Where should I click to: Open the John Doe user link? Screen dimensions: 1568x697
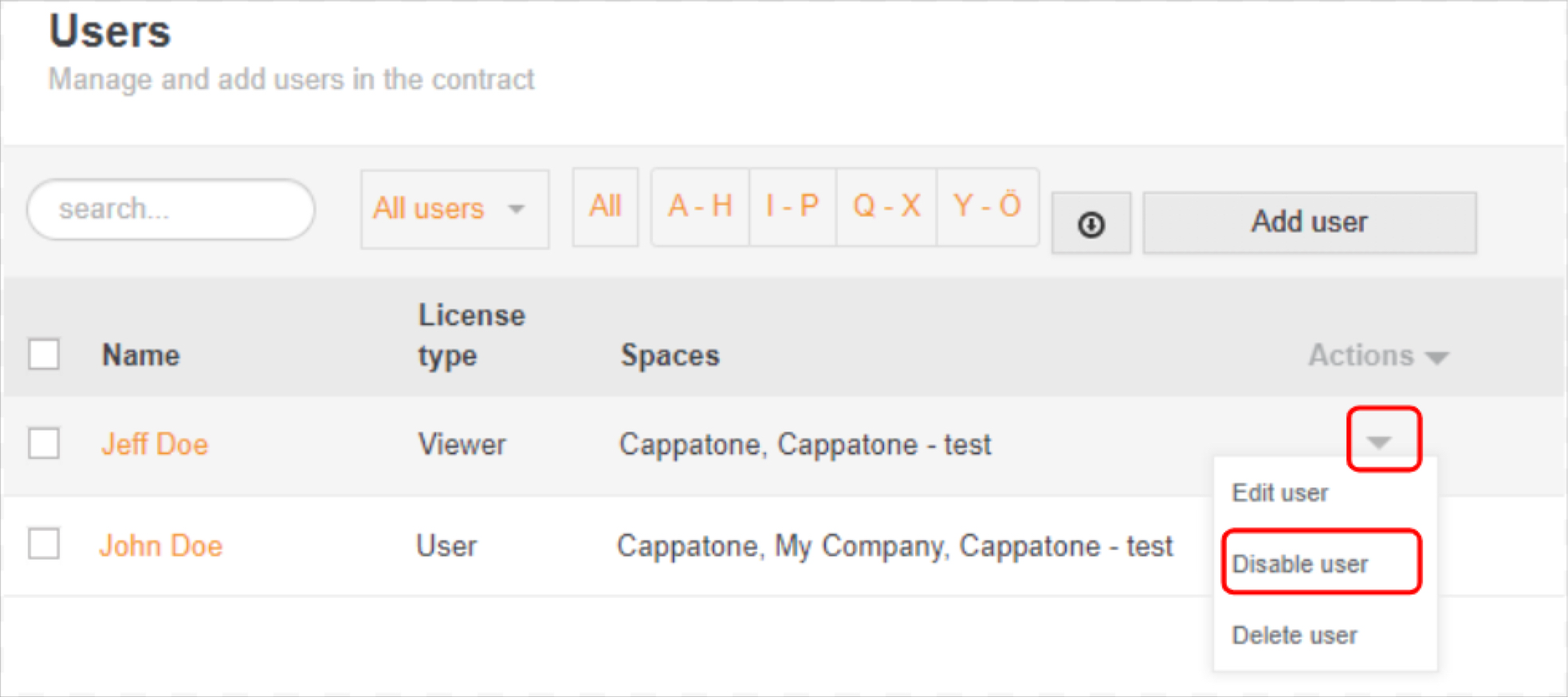[160, 546]
